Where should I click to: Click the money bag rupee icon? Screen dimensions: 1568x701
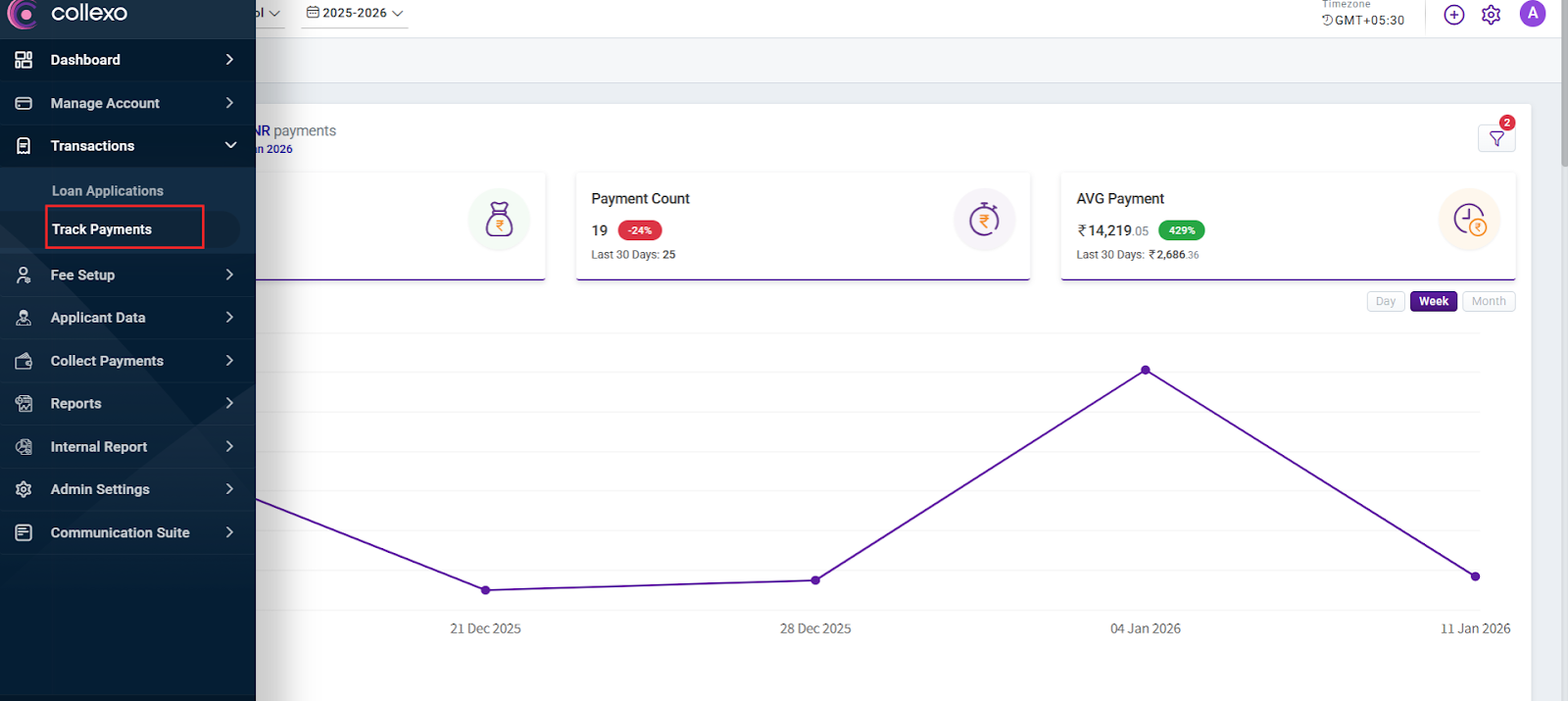coord(499,220)
